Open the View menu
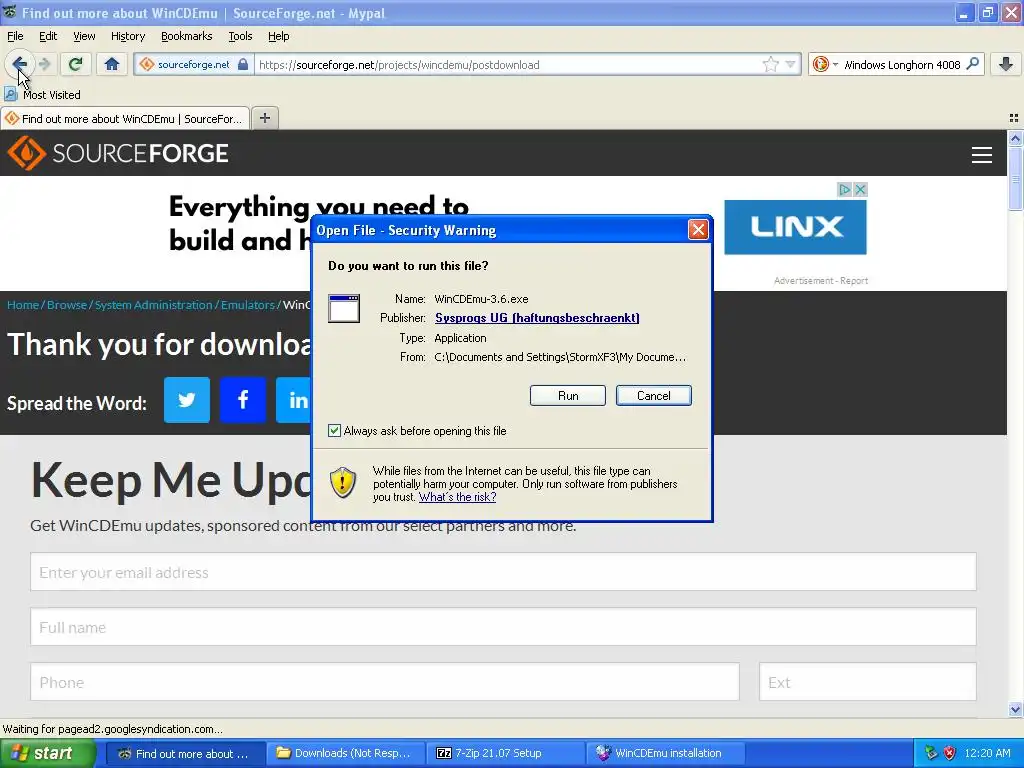Screen dimensions: 1024x768 pos(84,36)
